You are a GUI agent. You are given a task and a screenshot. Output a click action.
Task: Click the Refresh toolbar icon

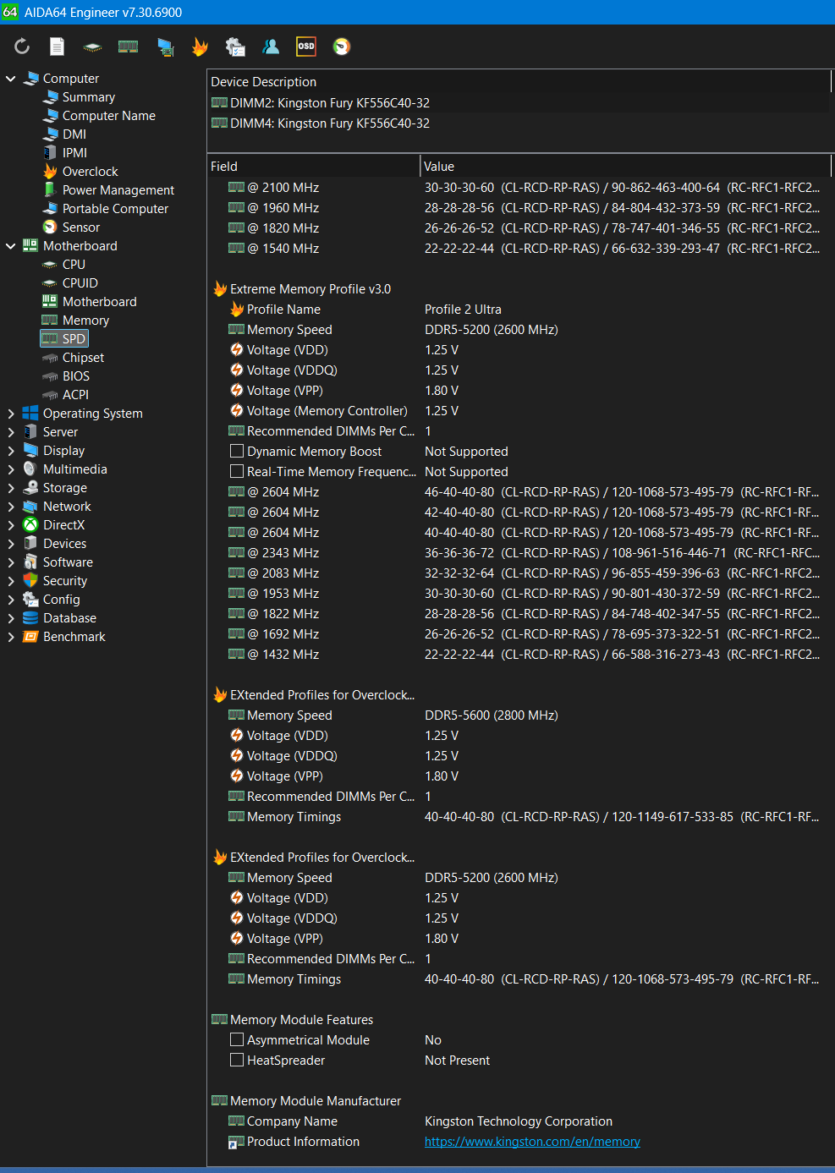tap(22, 46)
